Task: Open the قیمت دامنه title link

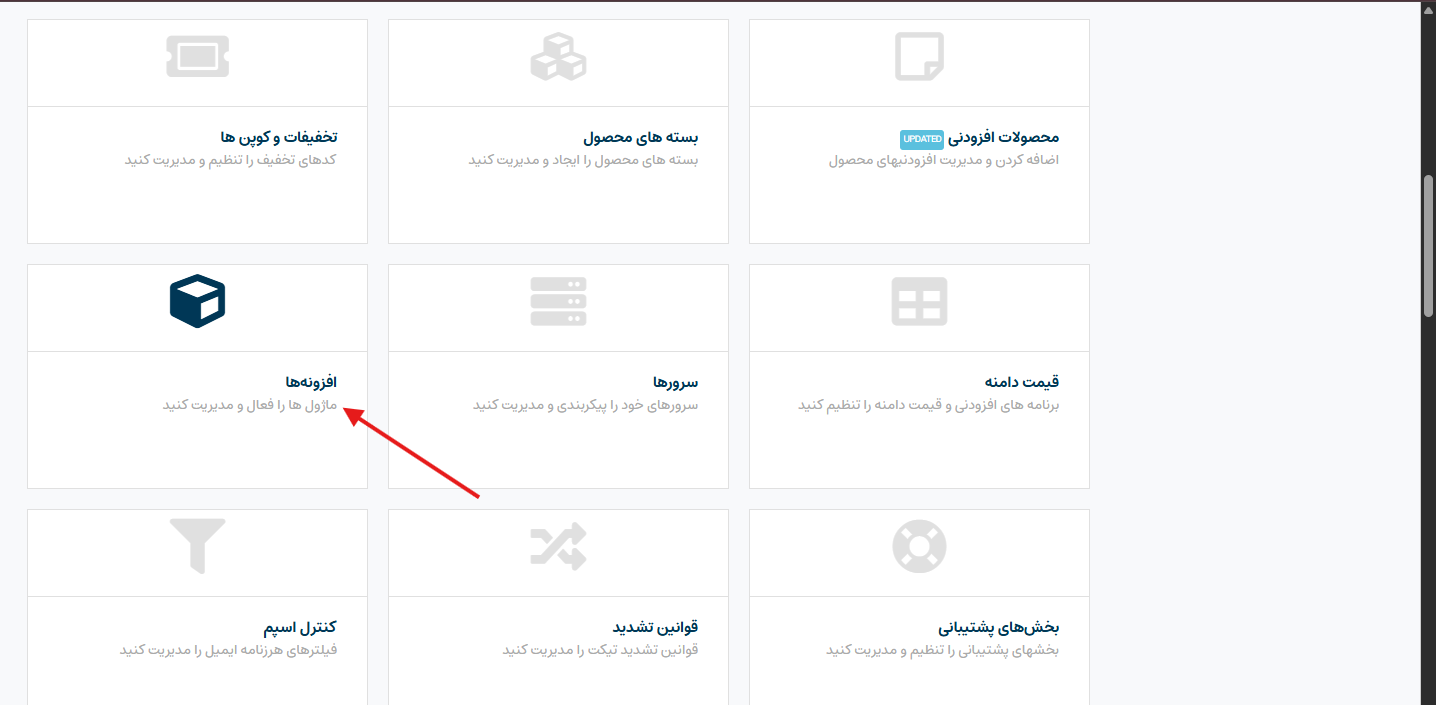Action: pyautogui.click(x=1021, y=382)
